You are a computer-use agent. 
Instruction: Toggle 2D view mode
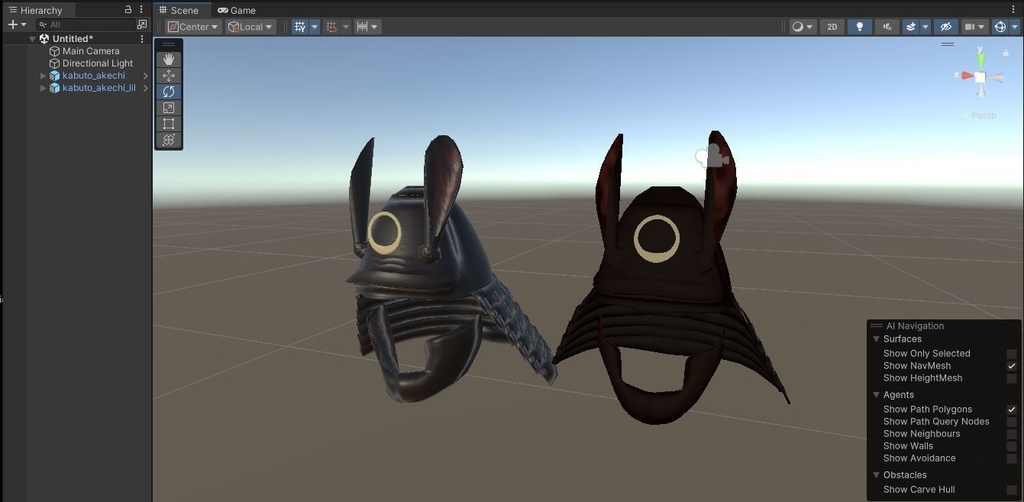click(x=832, y=27)
